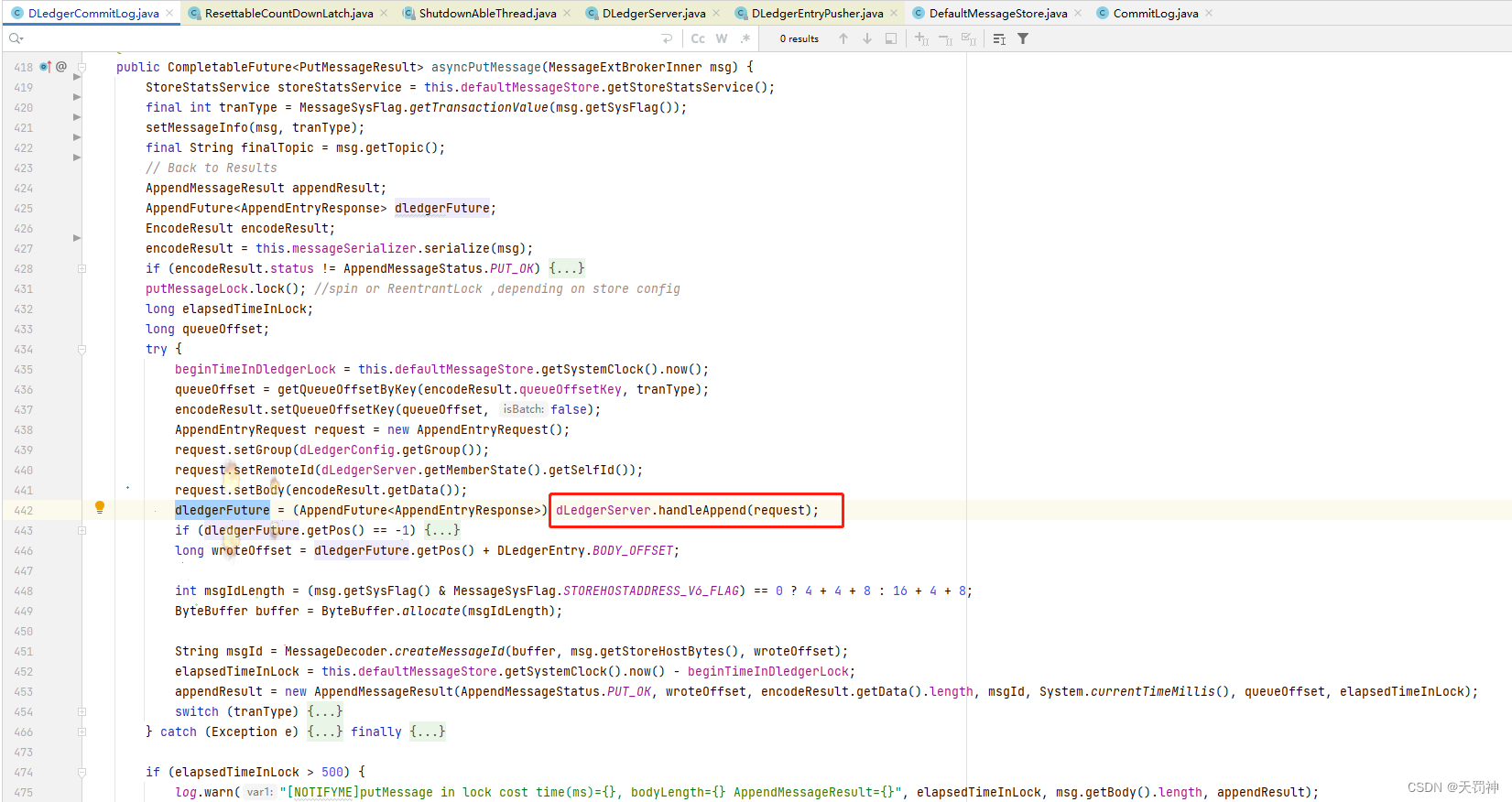Switch to DLedgerCommitLog.java tab

click(93, 13)
